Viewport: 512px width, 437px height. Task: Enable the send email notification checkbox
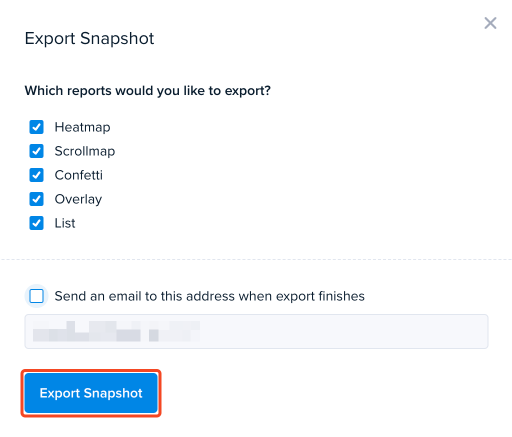36,296
